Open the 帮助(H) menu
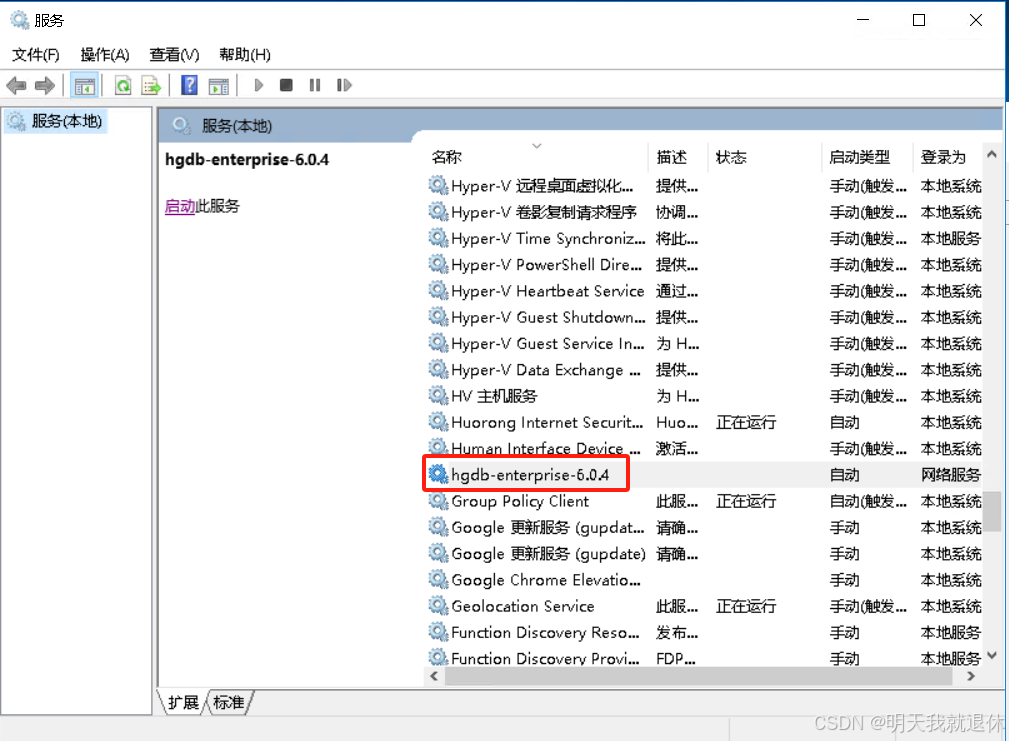The image size is (1009, 741). pyautogui.click(x=245, y=55)
